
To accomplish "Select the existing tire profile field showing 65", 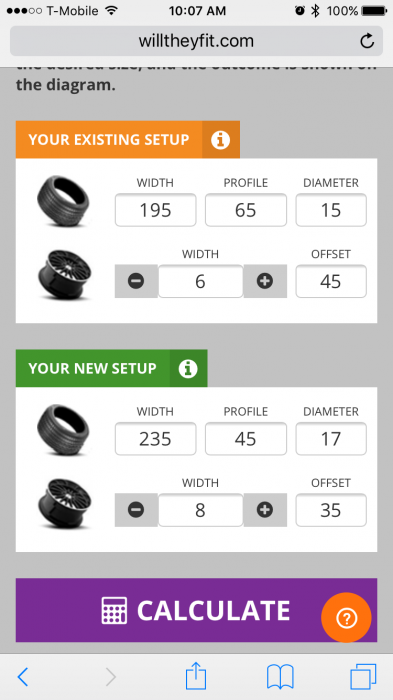I will click(x=246, y=210).
